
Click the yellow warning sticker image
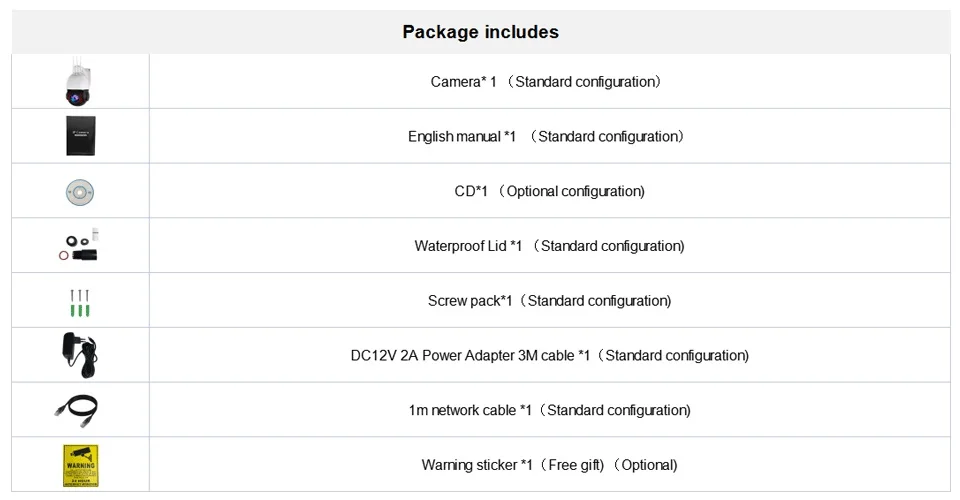pyautogui.click(x=80, y=465)
